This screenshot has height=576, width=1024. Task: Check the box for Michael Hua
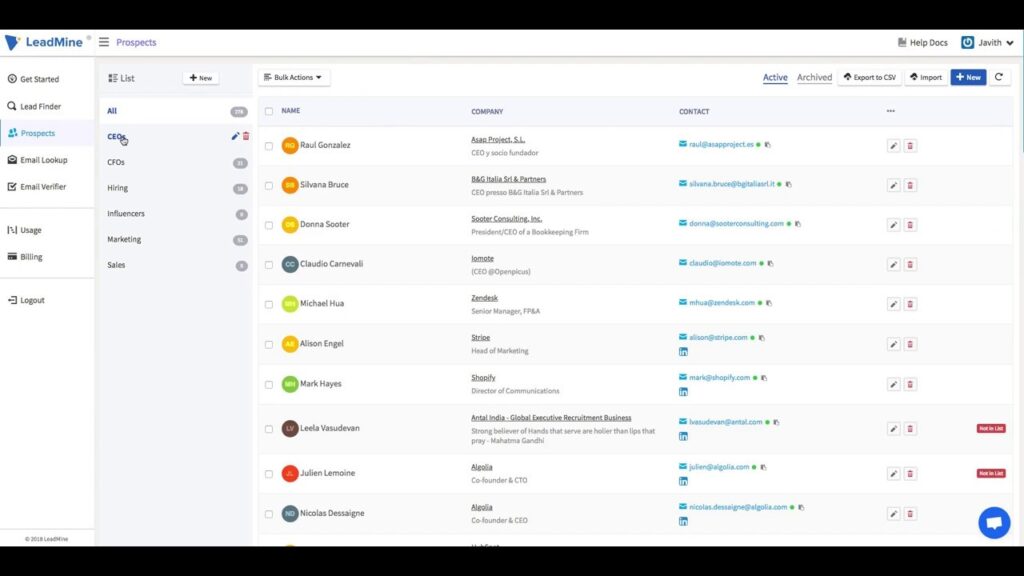click(268, 304)
